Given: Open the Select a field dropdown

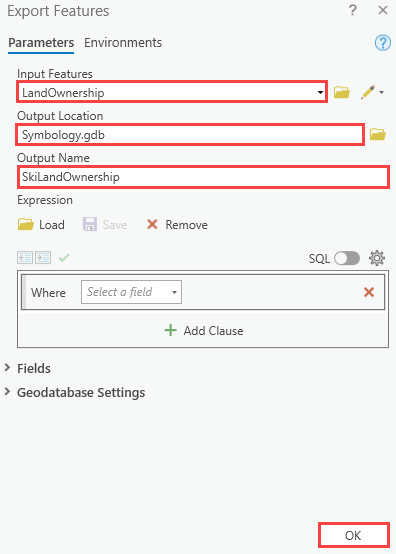Looking at the screenshot, I should (131, 292).
